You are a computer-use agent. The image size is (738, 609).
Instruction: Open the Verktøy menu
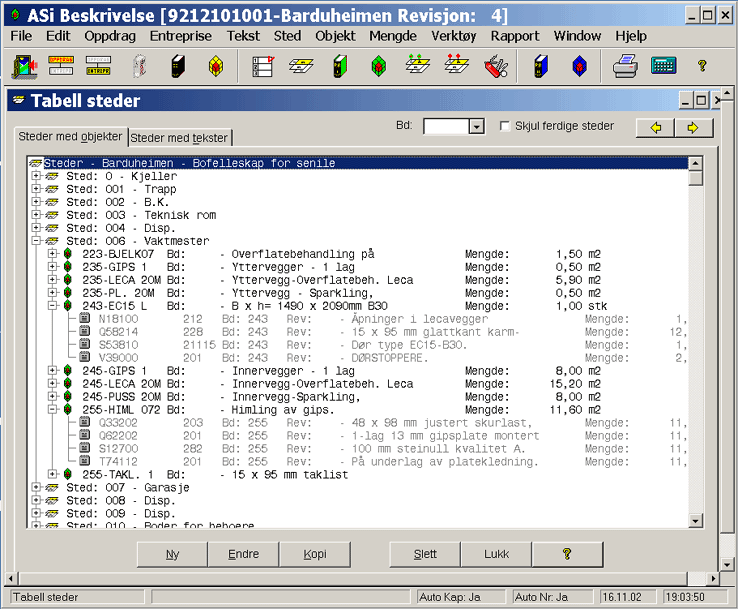click(454, 36)
